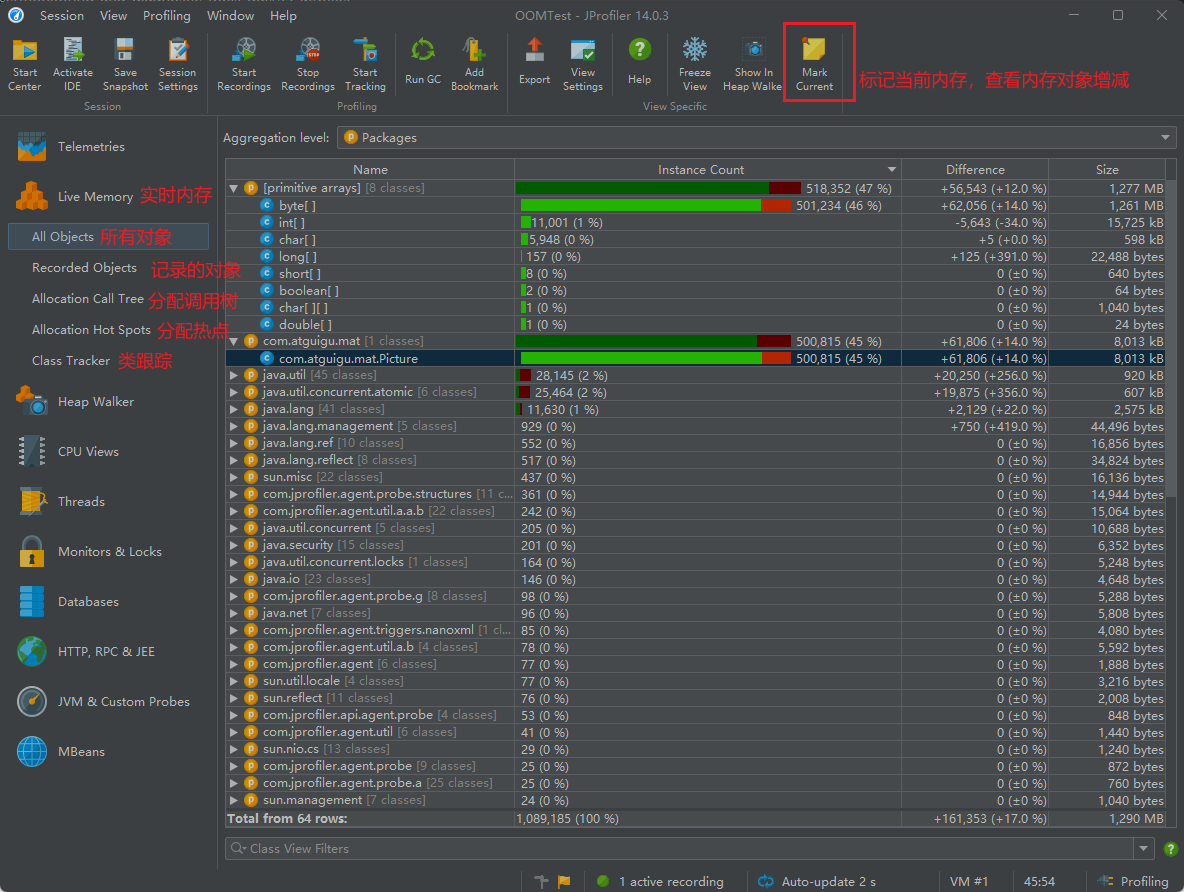1184x892 pixels.
Task: Click Stop Recordings
Action: tap(308, 65)
